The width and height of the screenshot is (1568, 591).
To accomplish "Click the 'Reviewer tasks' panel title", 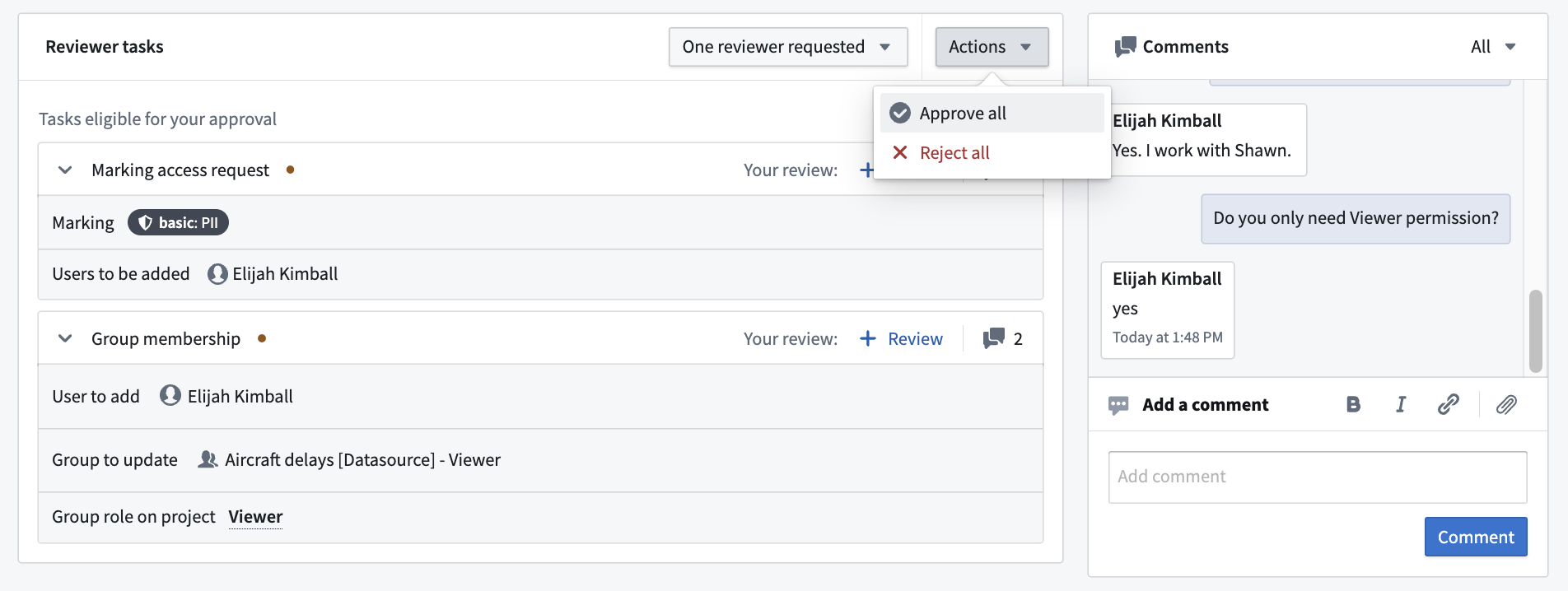I will 105,47.
